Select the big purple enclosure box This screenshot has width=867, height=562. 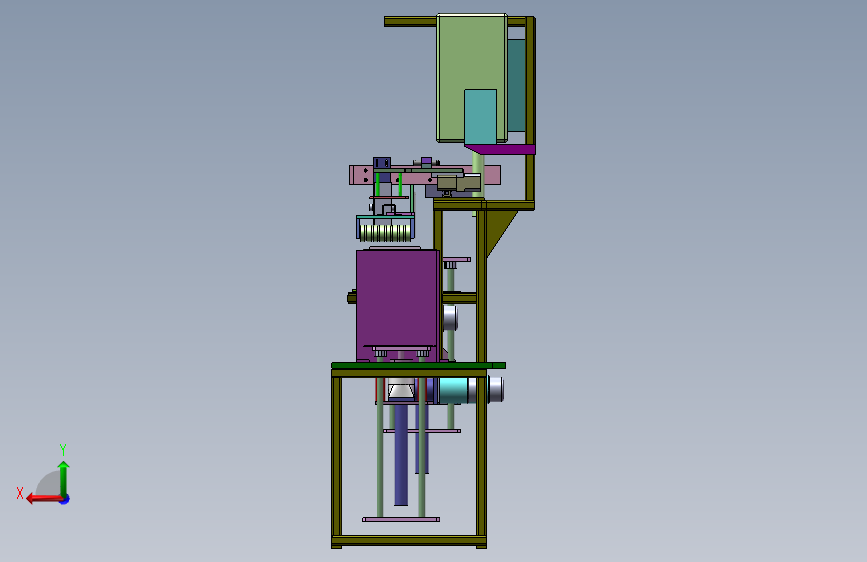pyautogui.click(x=398, y=304)
